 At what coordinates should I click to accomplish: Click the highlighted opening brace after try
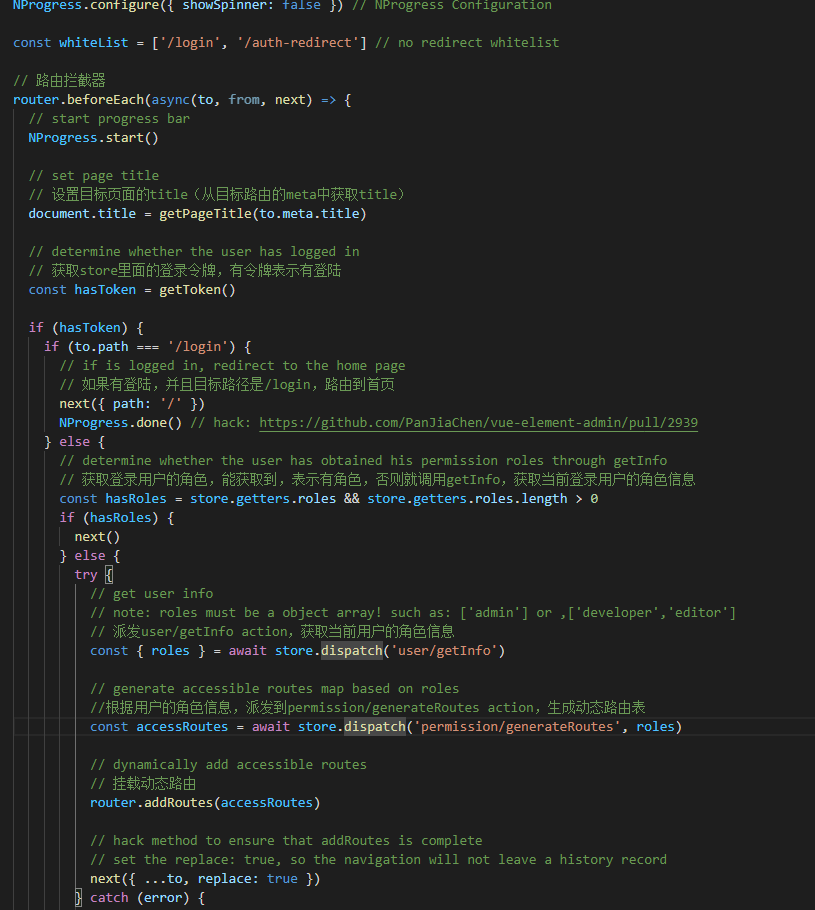(x=109, y=575)
